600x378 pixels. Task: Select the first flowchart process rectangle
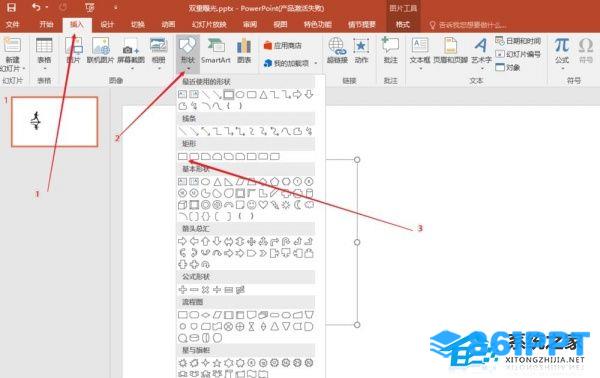tap(183, 315)
